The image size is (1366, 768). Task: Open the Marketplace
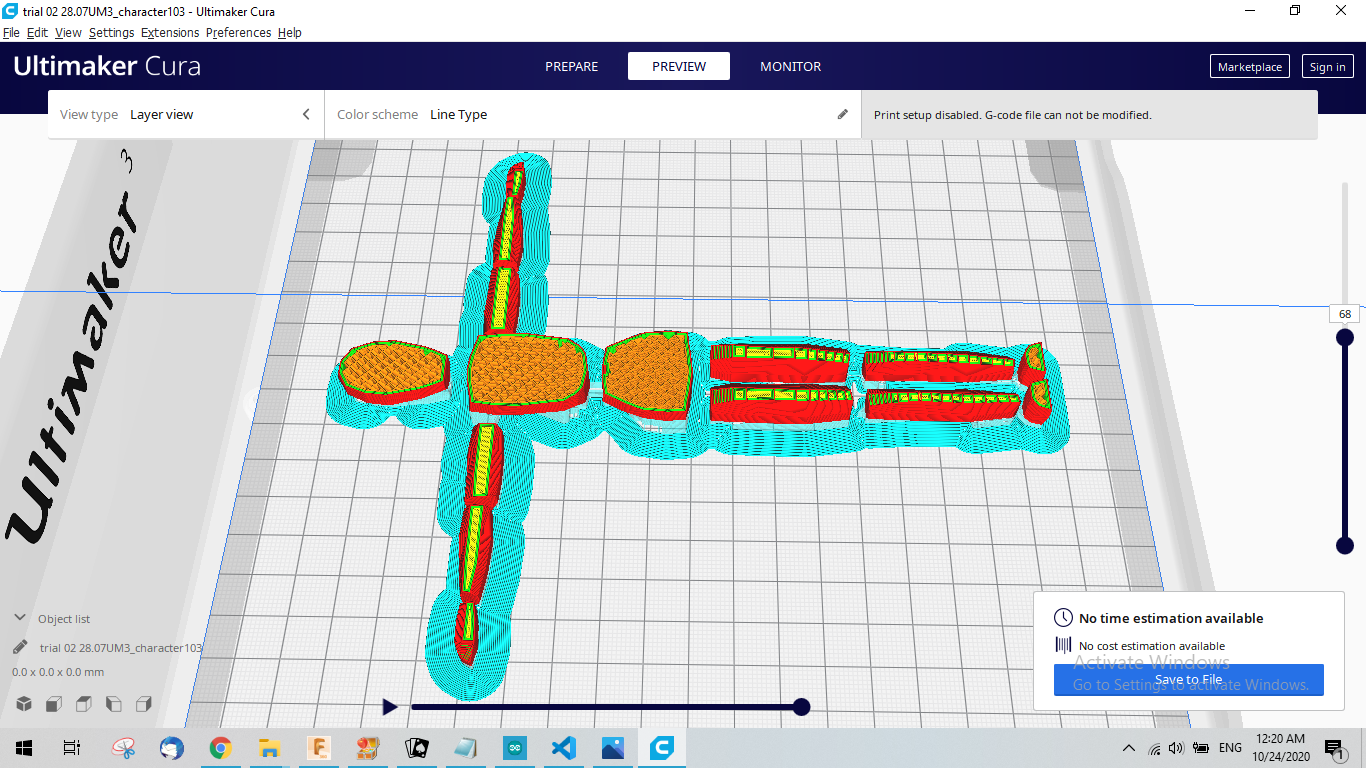point(1250,67)
